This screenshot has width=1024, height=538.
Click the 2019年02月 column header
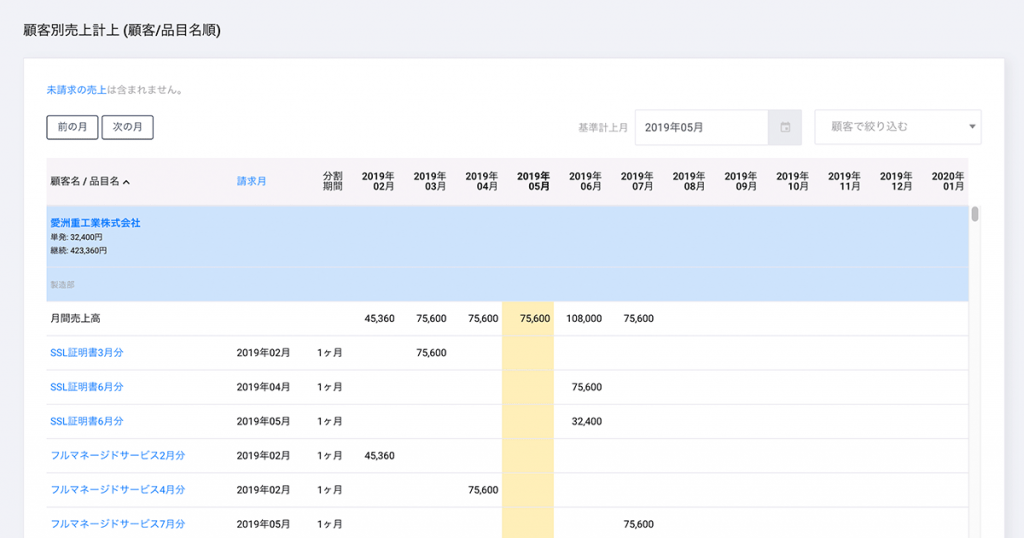[378, 182]
